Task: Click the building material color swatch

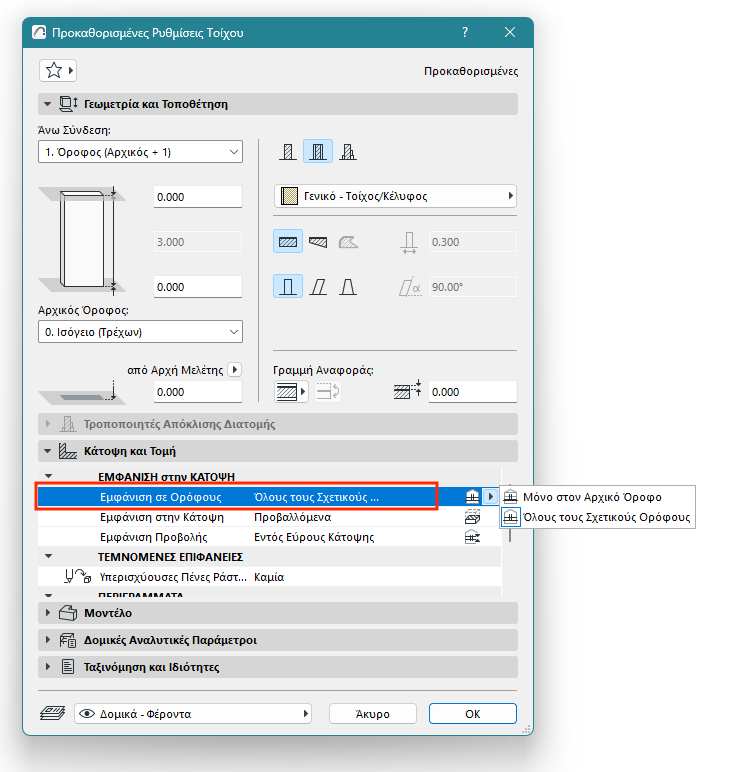Action: click(x=289, y=196)
